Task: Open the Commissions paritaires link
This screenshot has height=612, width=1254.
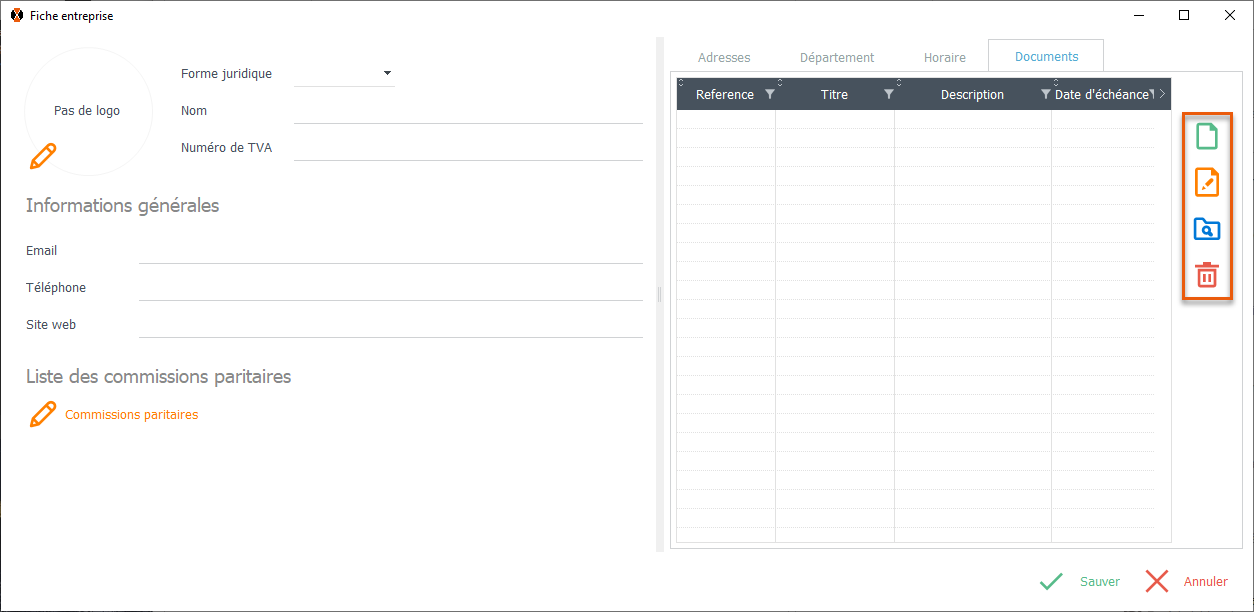Action: coord(131,415)
